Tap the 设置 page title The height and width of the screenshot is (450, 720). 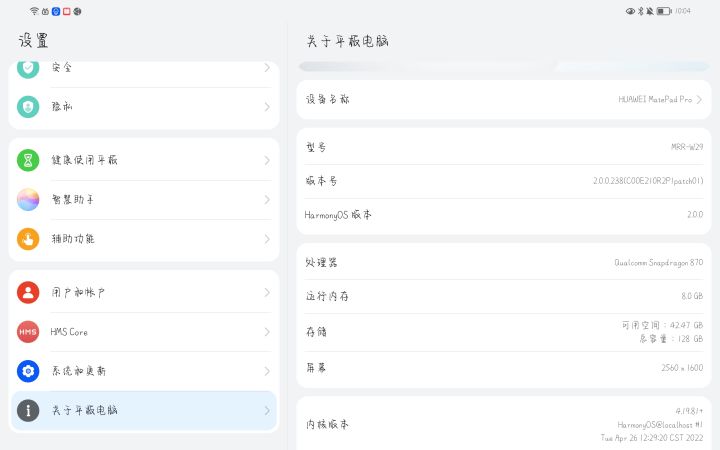coord(34,40)
